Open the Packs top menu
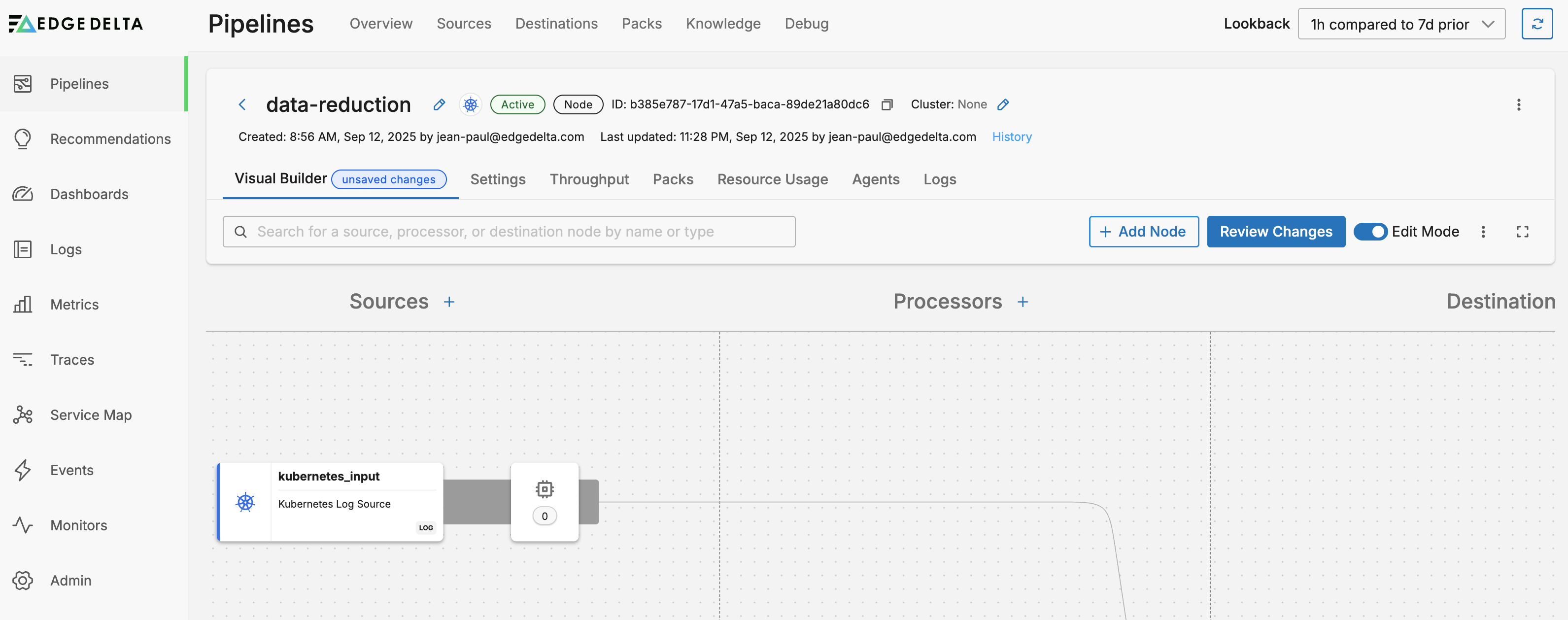 (642, 24)
